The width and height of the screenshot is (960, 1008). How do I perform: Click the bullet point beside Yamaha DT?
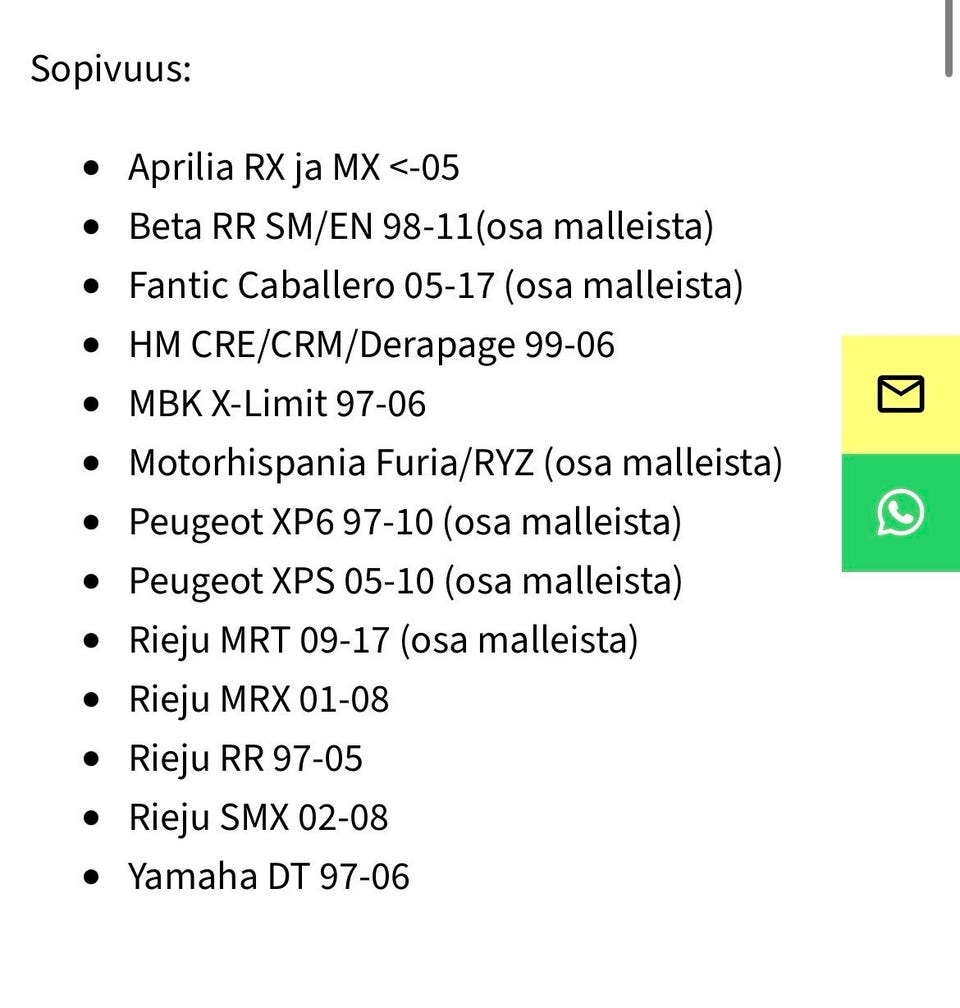click(x=93, y=878)
